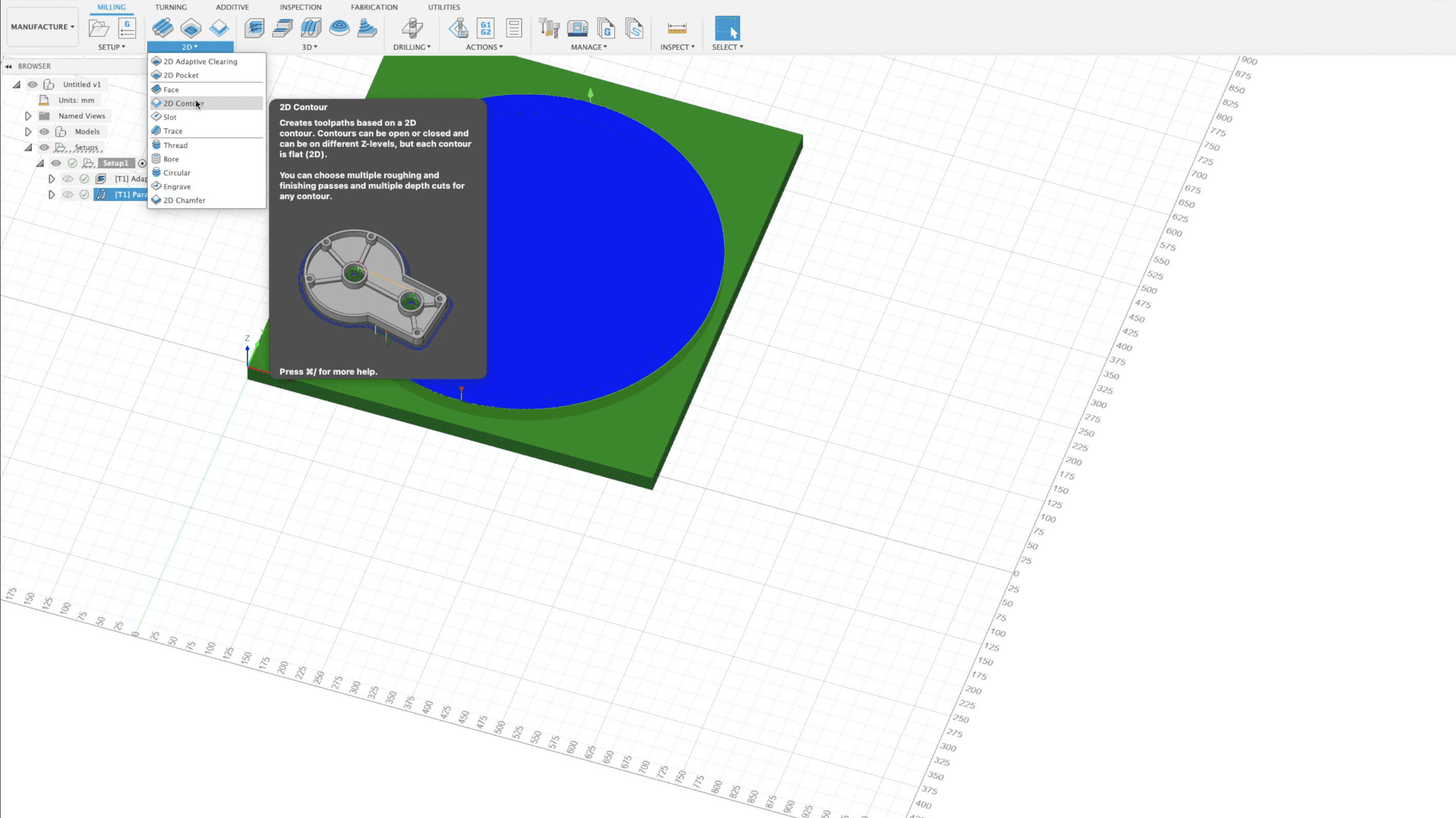The width and height of the screenshot is (1456, 818).
Task: Open the MANUFACTURE workspace switcher
Action: pos(42,26)
